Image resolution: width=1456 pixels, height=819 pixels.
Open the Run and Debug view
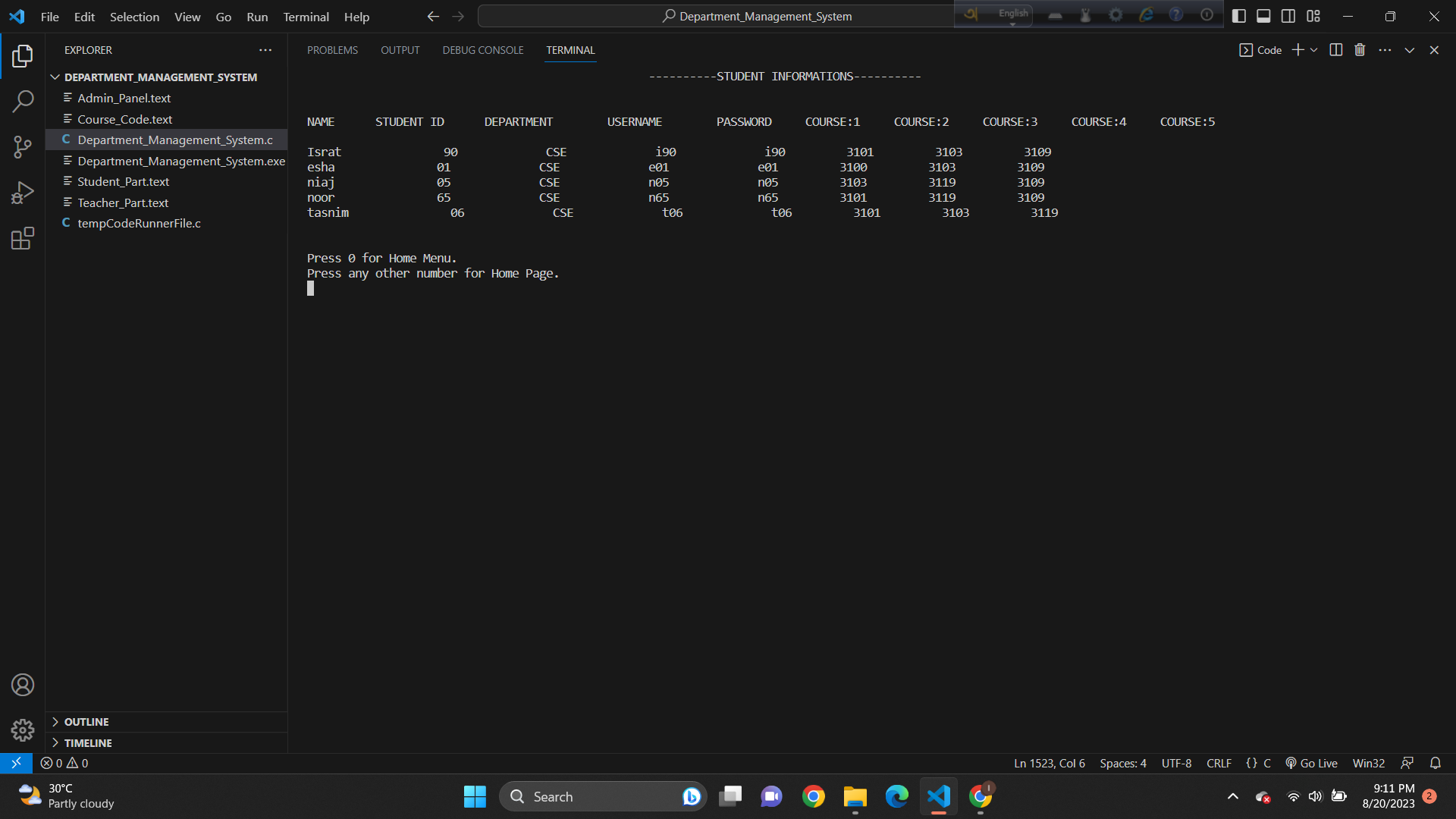(23, 192)
